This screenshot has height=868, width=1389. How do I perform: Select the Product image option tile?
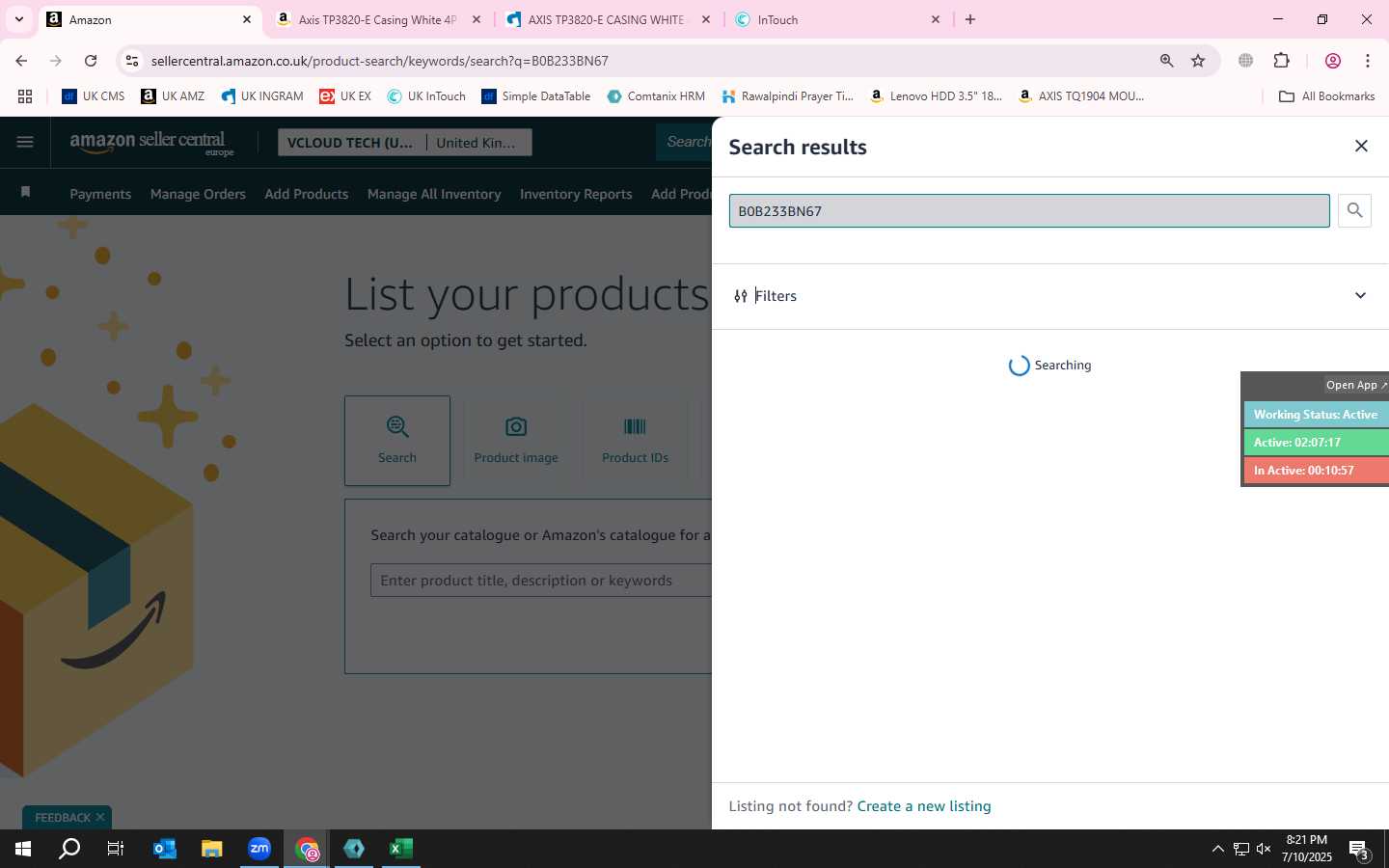(x=516, y=440)
